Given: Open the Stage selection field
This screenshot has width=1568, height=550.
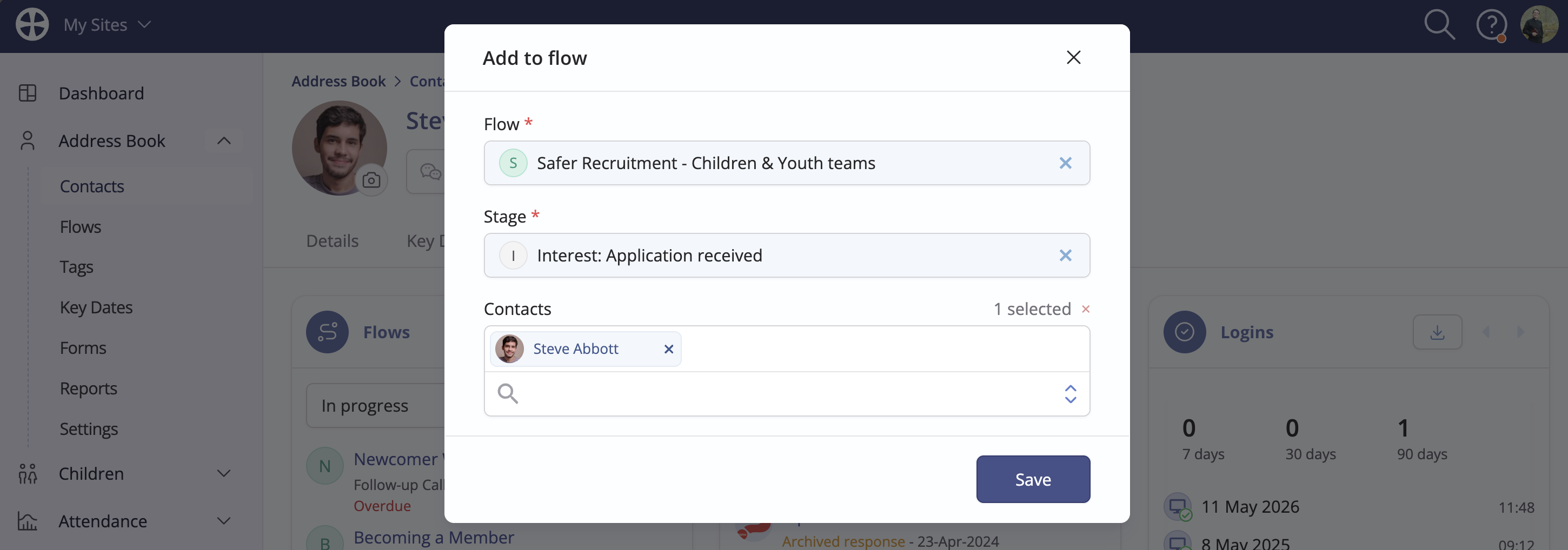Looking at the screenshot, I should coord(787,256).
